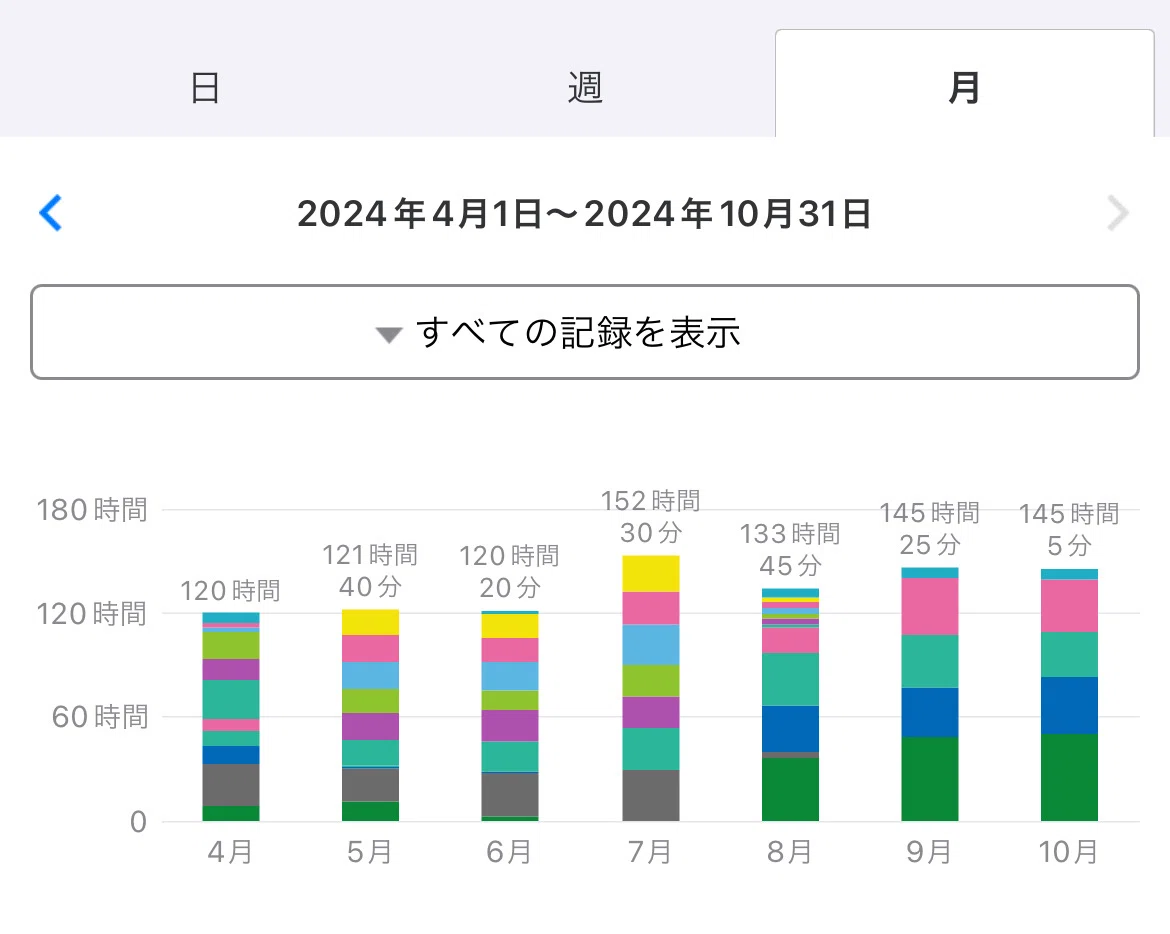Tap the 121時間40分 label above 5月
1170x934 pixels.
coord(370,571)
